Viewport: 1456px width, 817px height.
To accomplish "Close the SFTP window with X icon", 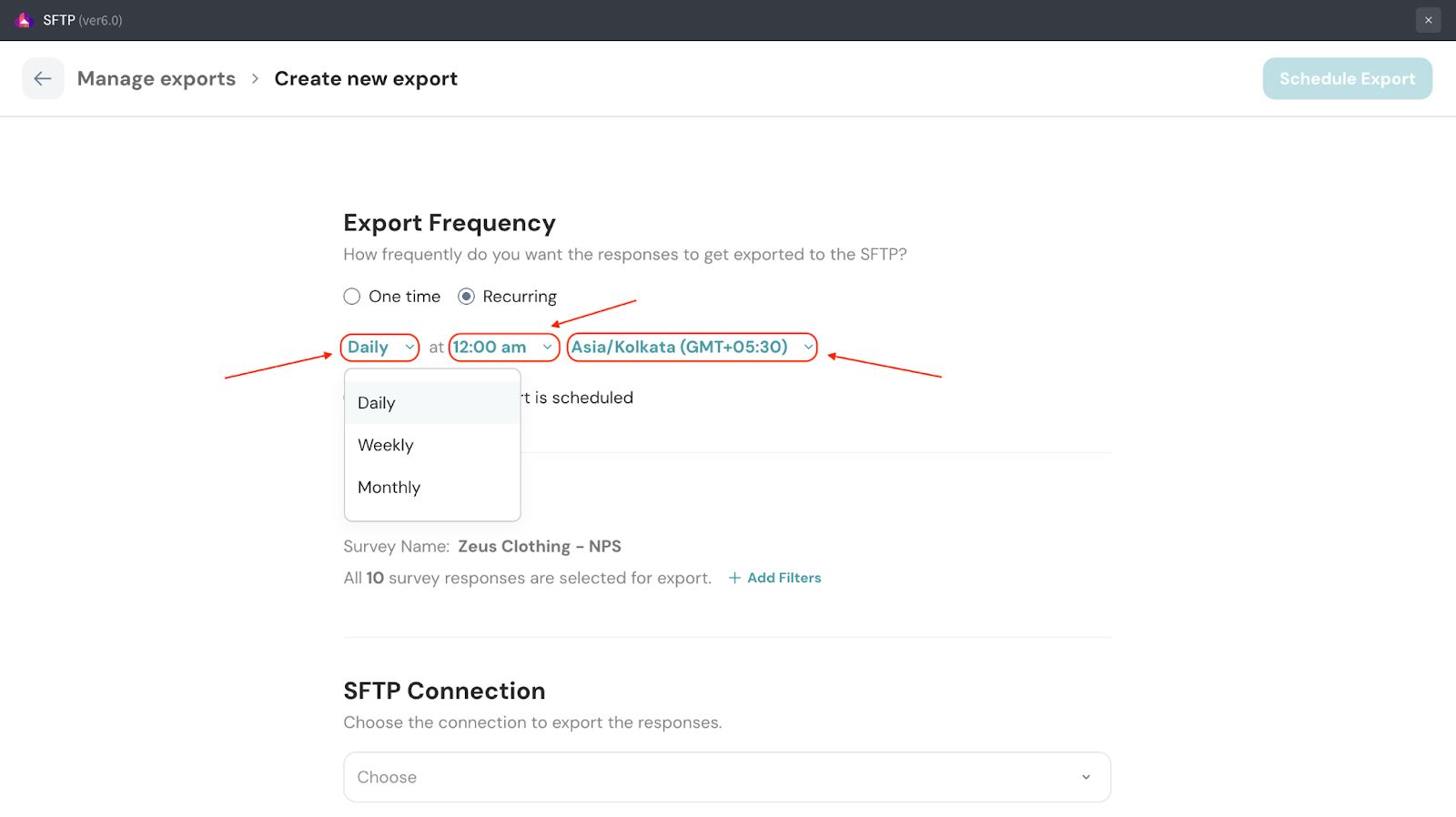I will point(1428,20).
